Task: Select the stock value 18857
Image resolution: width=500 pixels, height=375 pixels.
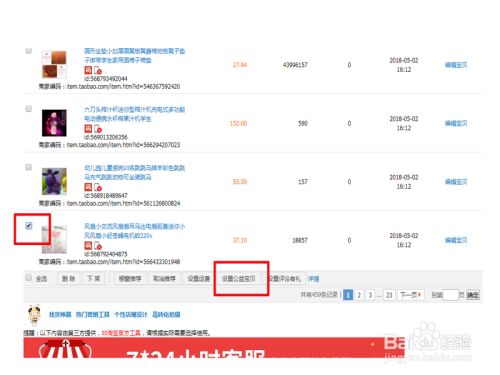Action: coord(300,240)
